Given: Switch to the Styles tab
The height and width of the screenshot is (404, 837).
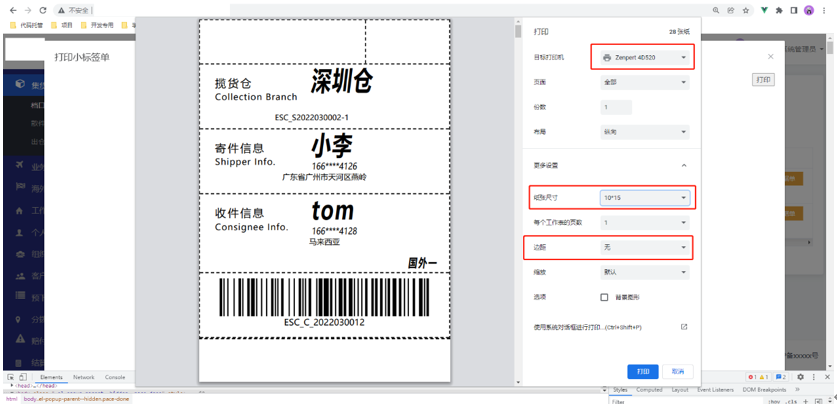Looking at the screenshot, I should coord(620,390).
